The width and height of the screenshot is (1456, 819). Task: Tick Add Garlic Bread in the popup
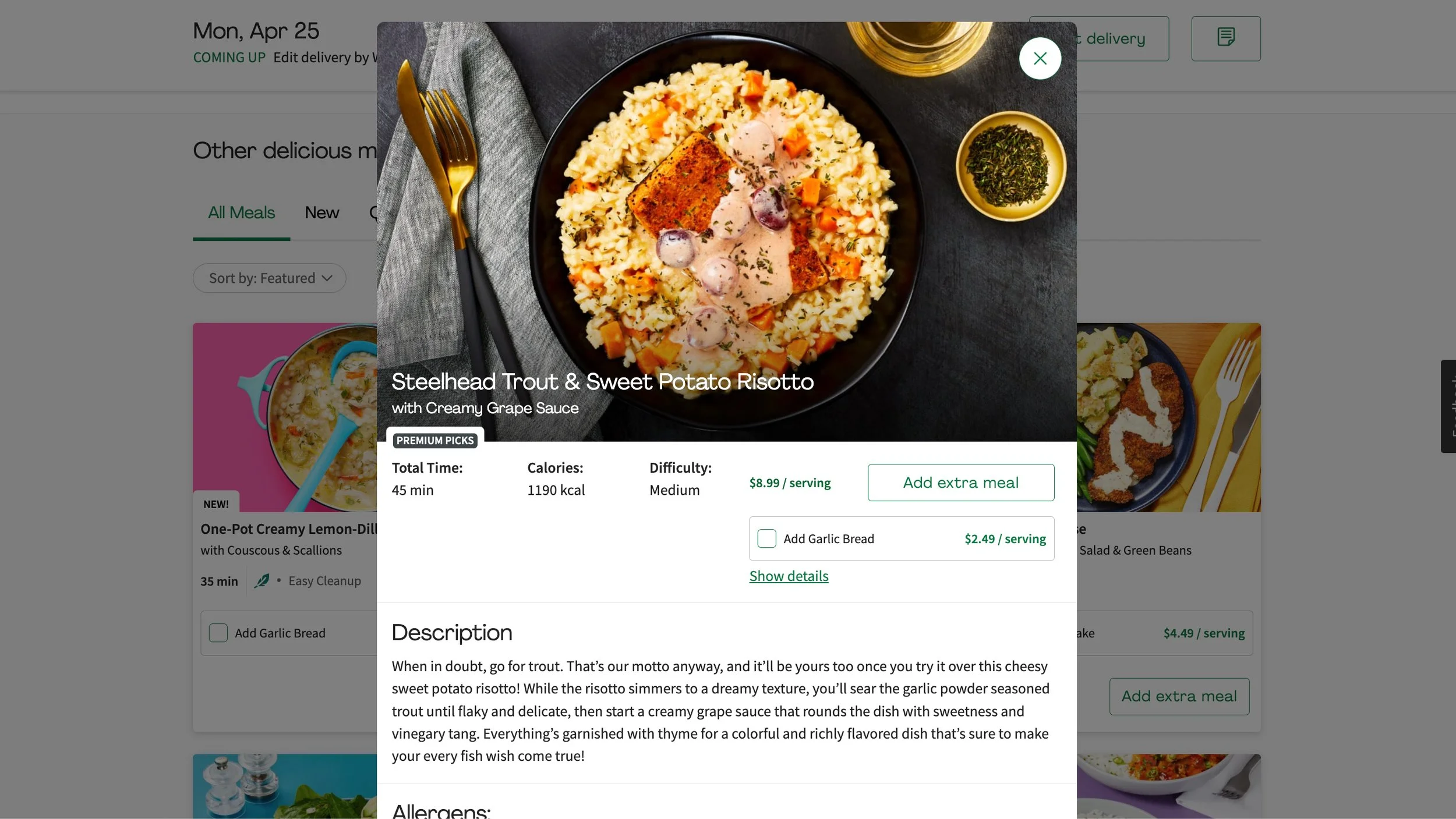point(766,538)
